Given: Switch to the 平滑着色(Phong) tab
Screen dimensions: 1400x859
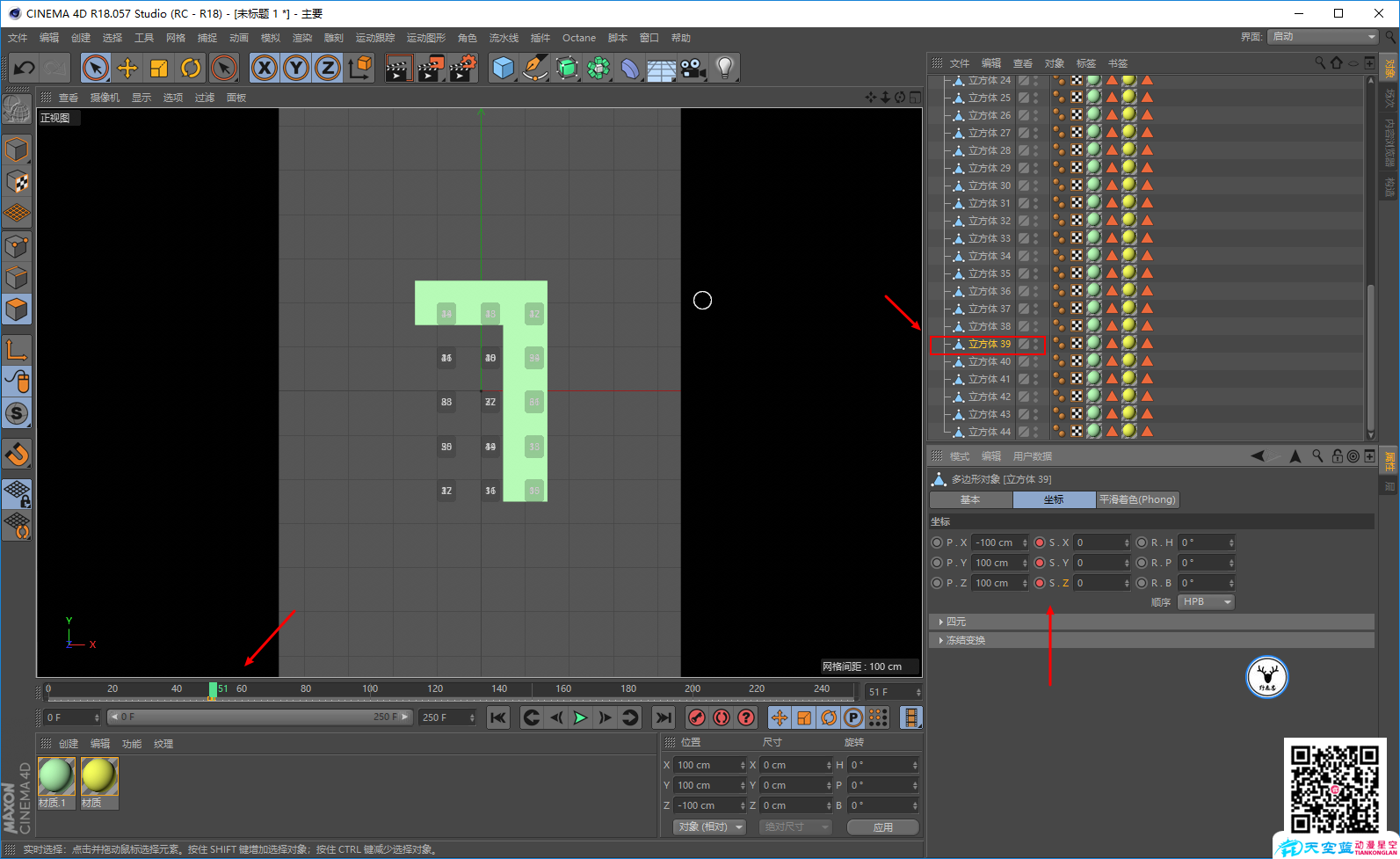Looking at the screenshot, I should pyautogui.click(x=1137, y=499).
